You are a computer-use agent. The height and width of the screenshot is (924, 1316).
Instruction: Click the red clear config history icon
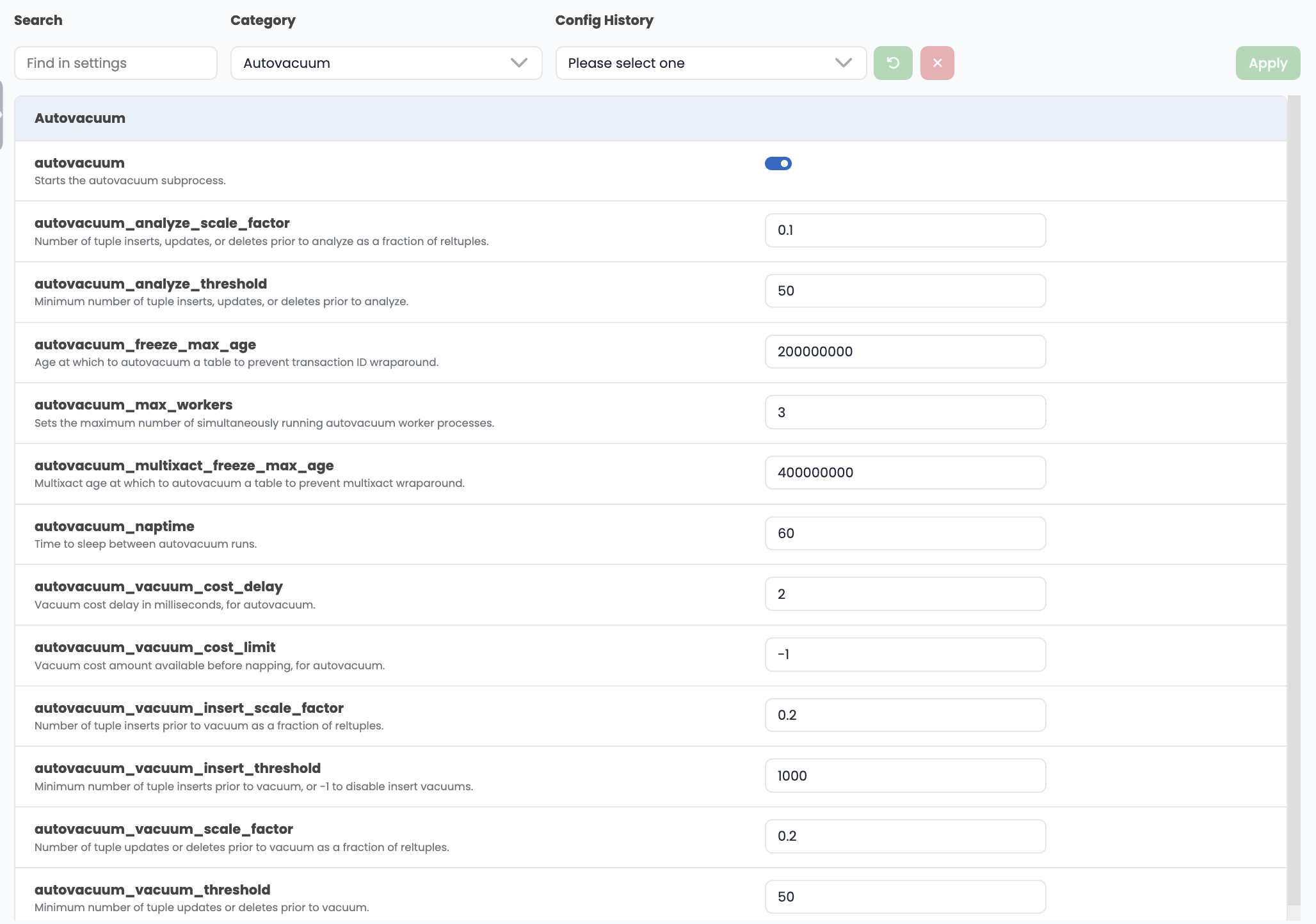pos(936,62)
